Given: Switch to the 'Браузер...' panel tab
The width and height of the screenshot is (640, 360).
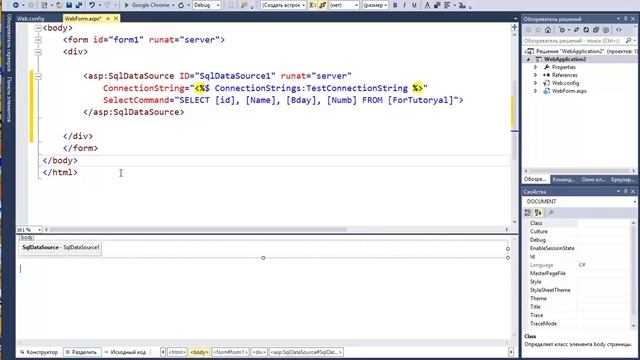Looking at the screenshot, I should click(622, 180).
